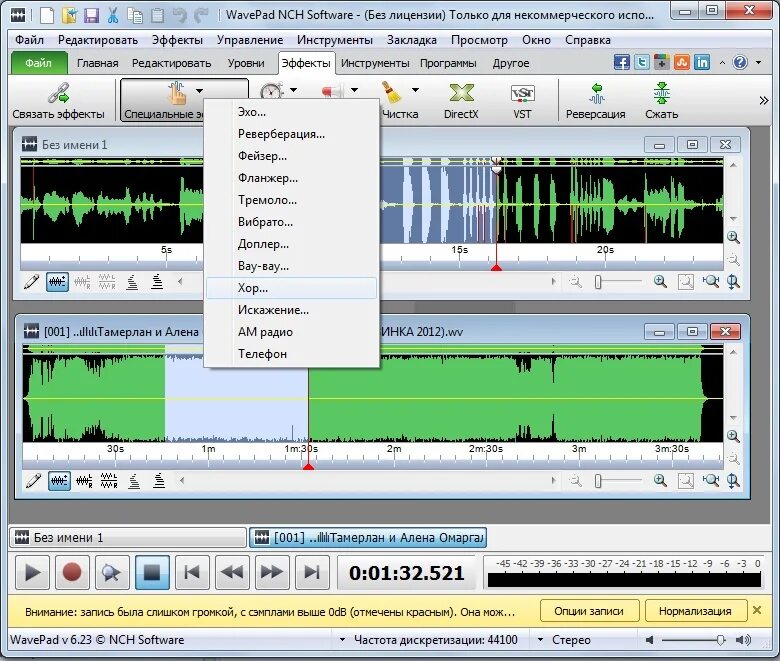Toggle combined waveform view in Тамерлан window
The image size is (780, 661).
(x=59, y=481)
